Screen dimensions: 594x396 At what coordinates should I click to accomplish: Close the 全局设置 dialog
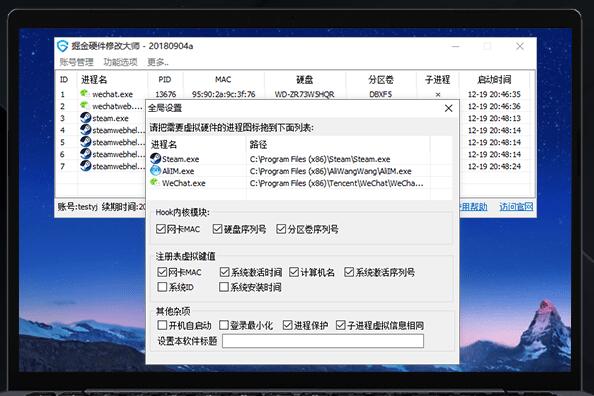tap(449, 108)
